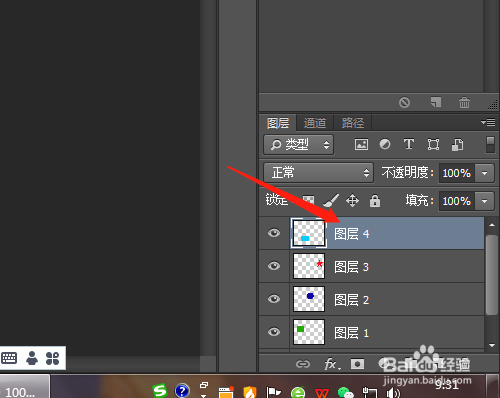
Task: Open the white flag tray icon
Action: [x=273, y=392]
